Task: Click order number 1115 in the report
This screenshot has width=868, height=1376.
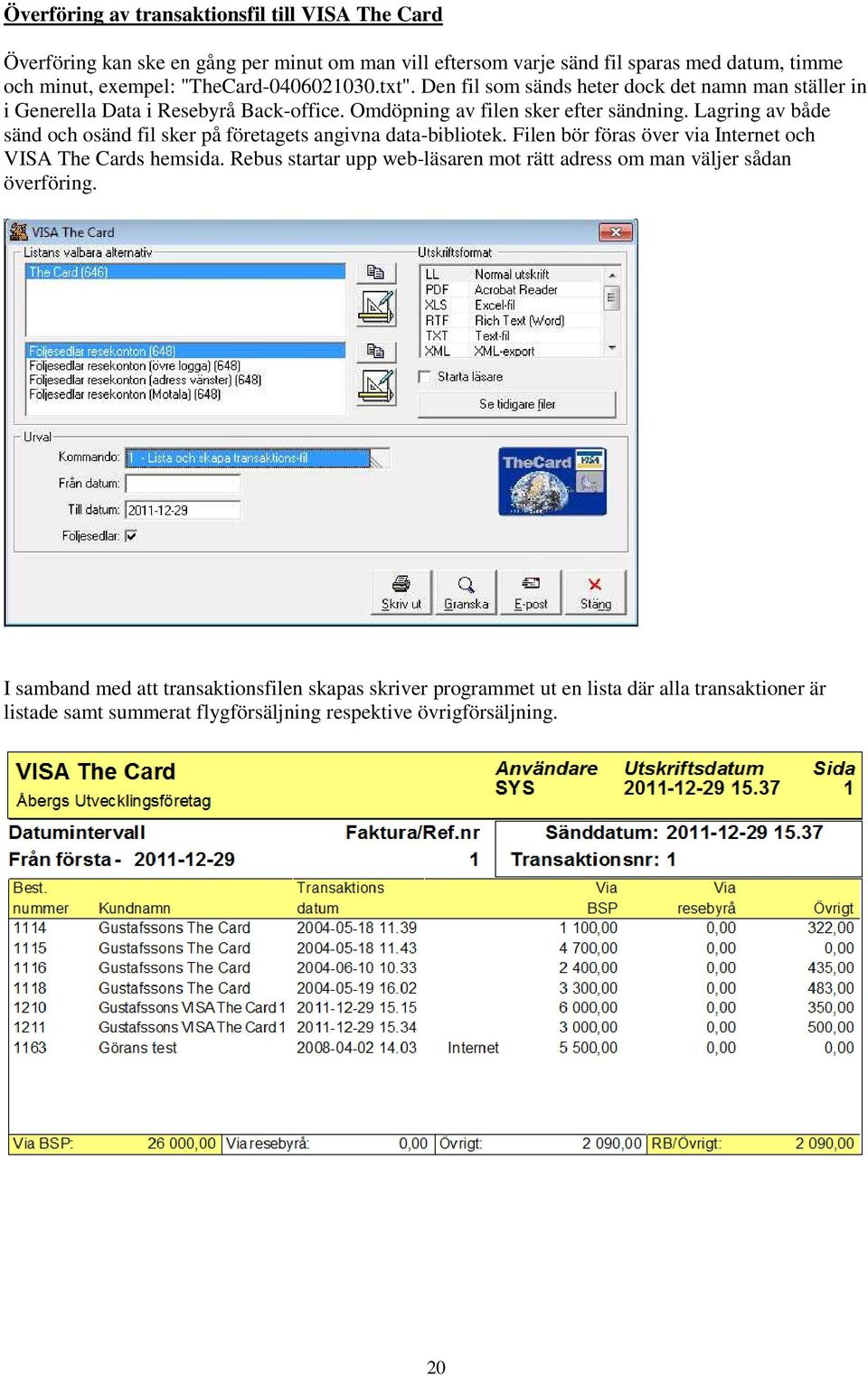Action: tap(30, 947)
